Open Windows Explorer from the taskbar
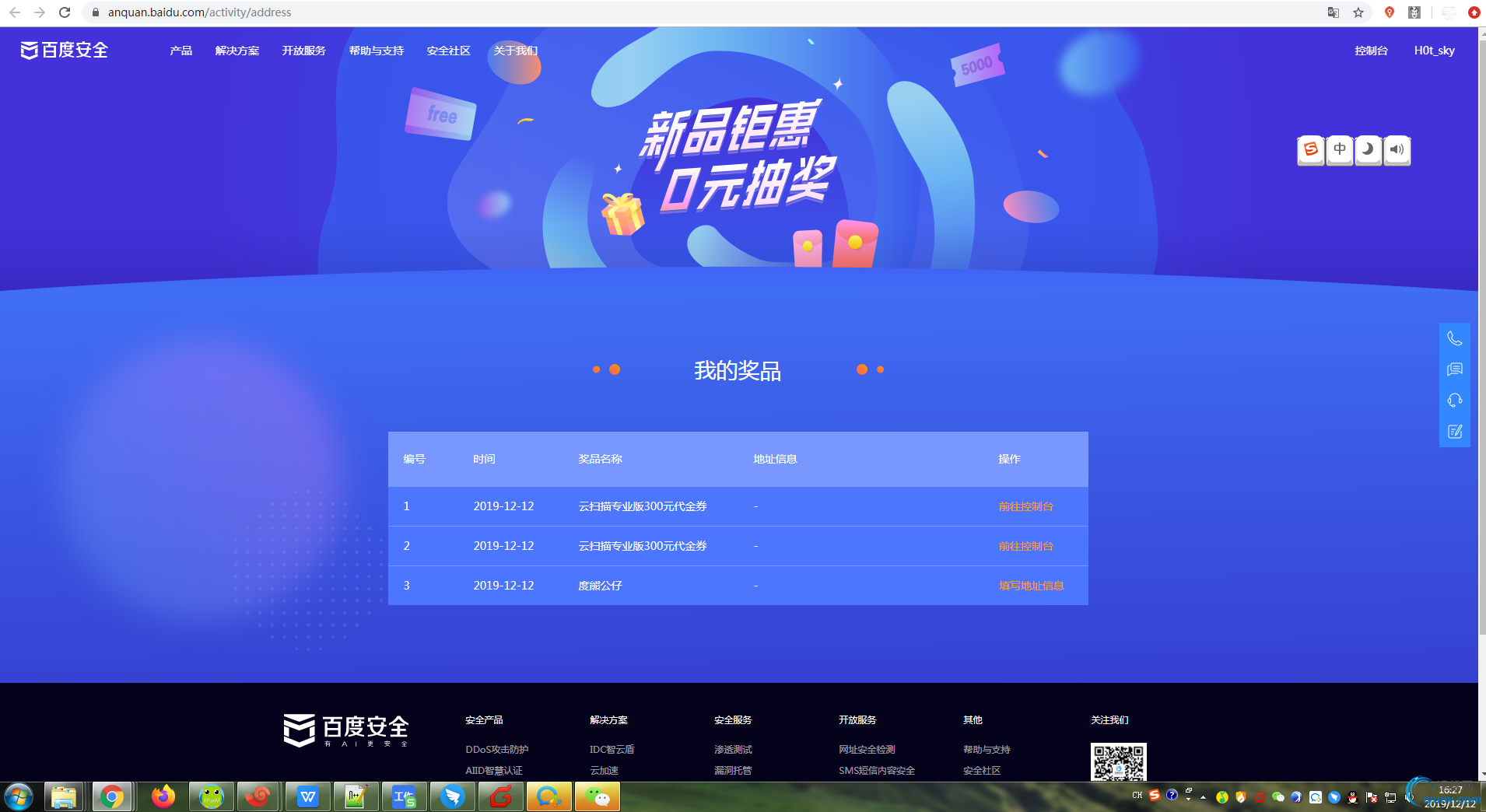The height and width of the screenshot is (812, 1486). (64, 797)
